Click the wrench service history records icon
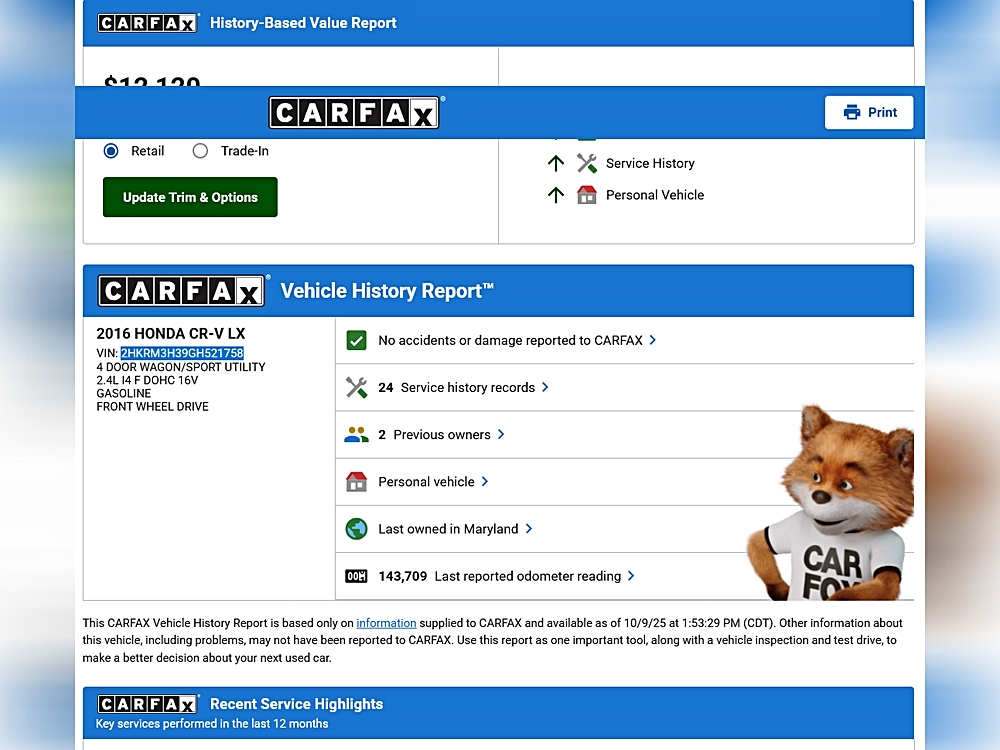This screenshot has height=750, width=1000. (356, 388)
